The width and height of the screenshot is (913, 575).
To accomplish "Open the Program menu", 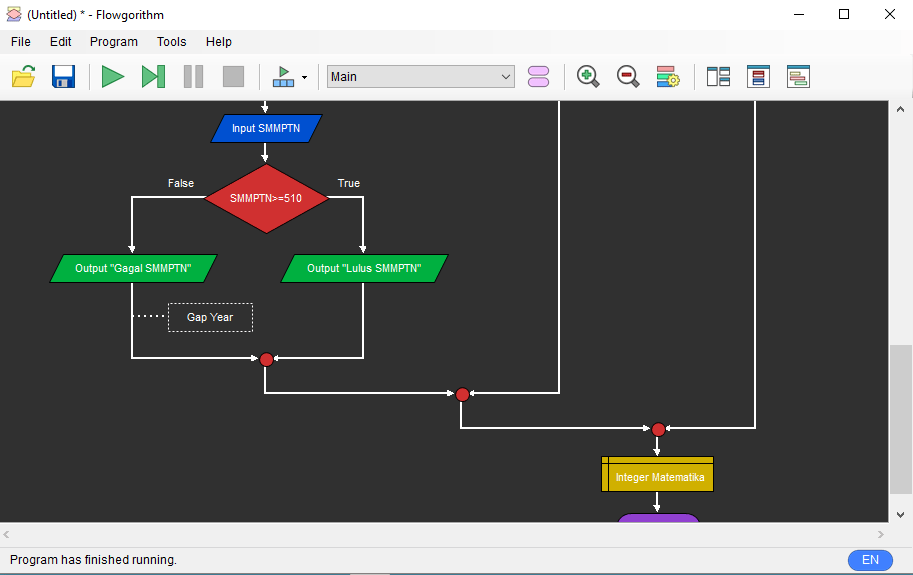I will (114, 42).
